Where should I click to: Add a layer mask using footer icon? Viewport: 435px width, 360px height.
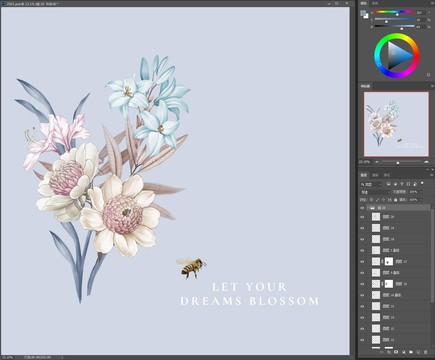396,352
